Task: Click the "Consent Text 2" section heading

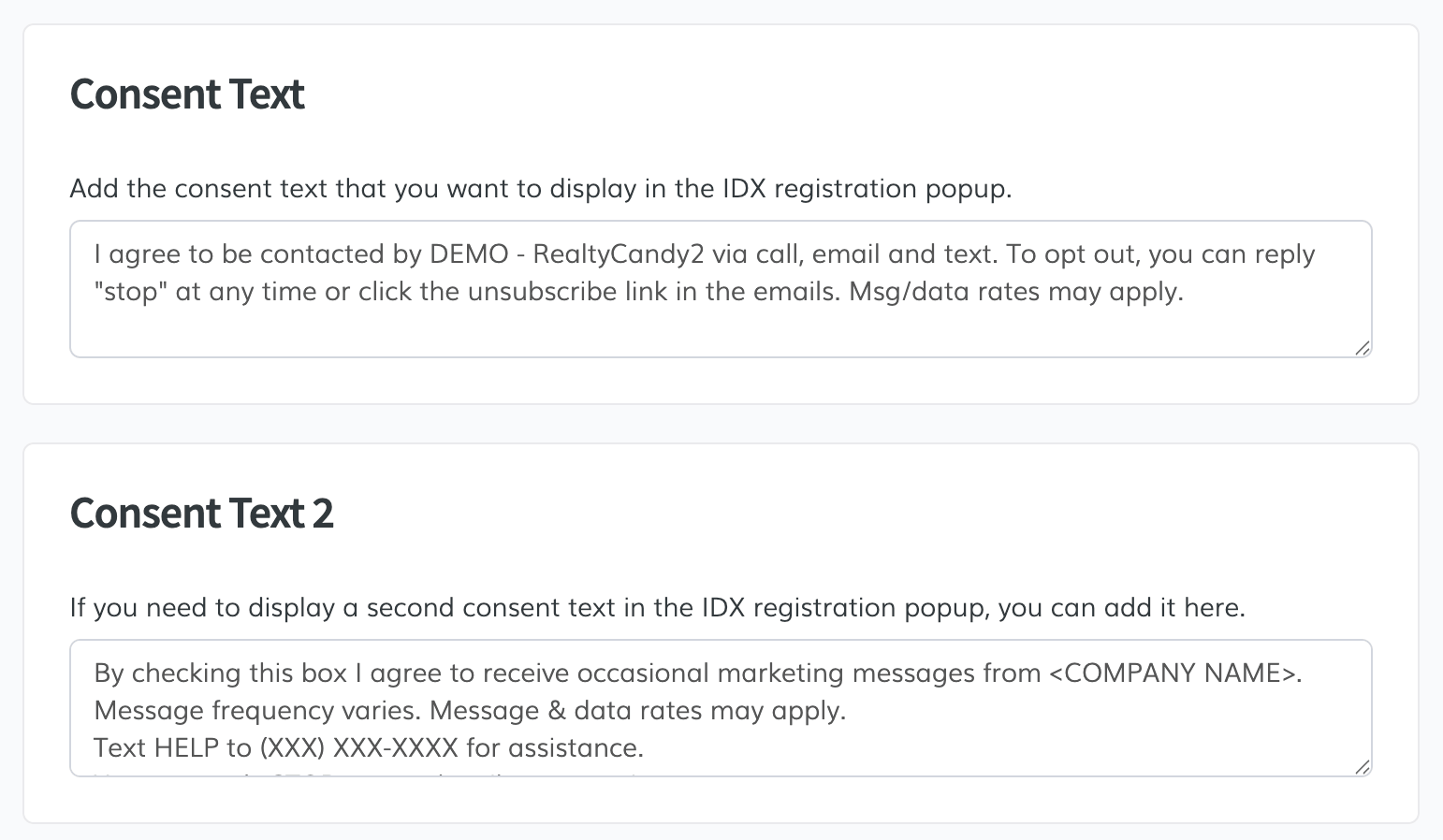Action: point(201,514)
